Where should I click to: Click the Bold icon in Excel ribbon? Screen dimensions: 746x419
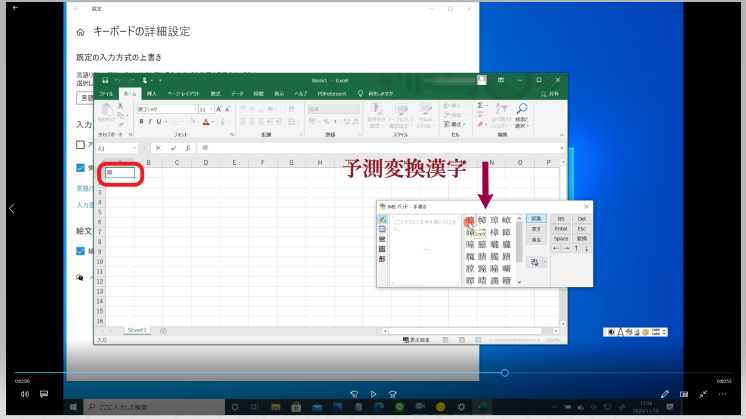coord(142,122)
